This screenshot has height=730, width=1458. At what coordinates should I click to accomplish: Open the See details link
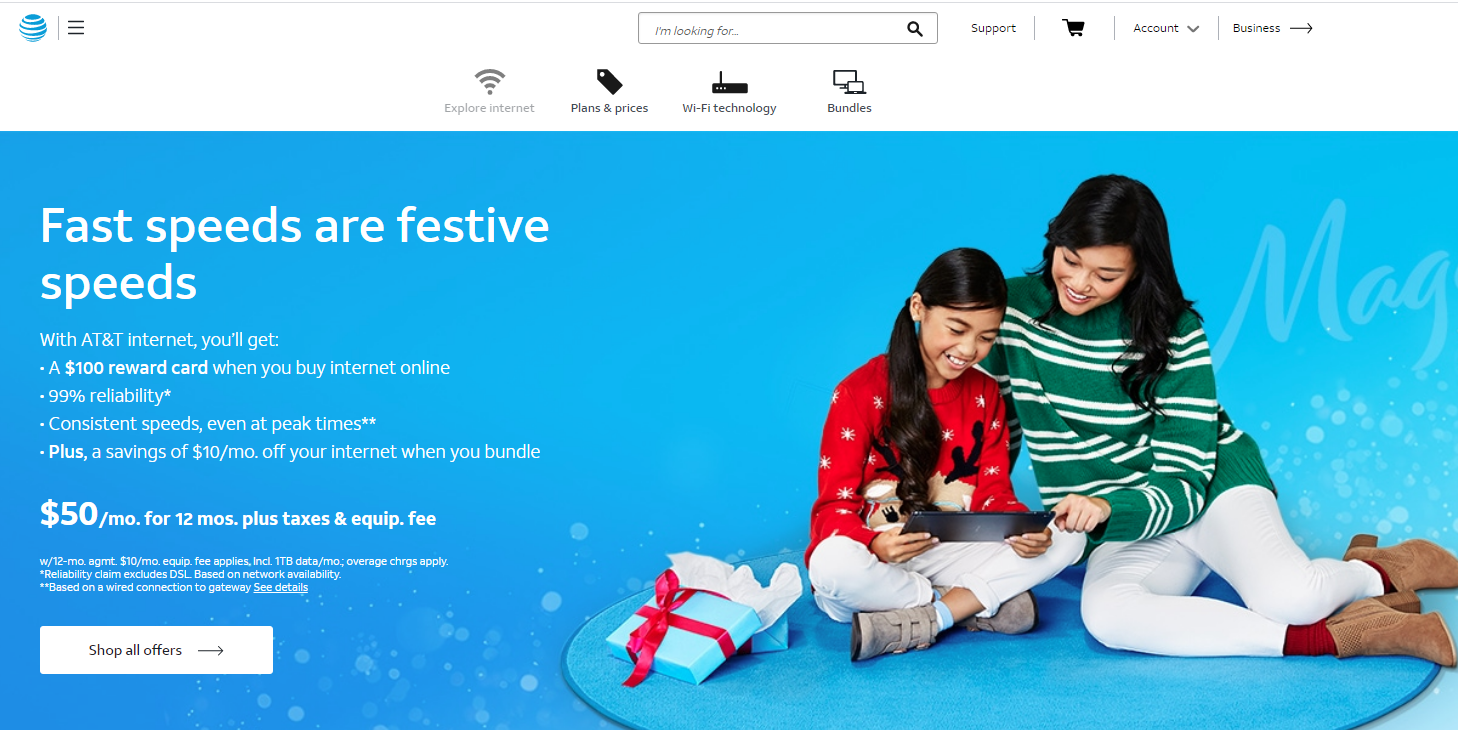280,588
